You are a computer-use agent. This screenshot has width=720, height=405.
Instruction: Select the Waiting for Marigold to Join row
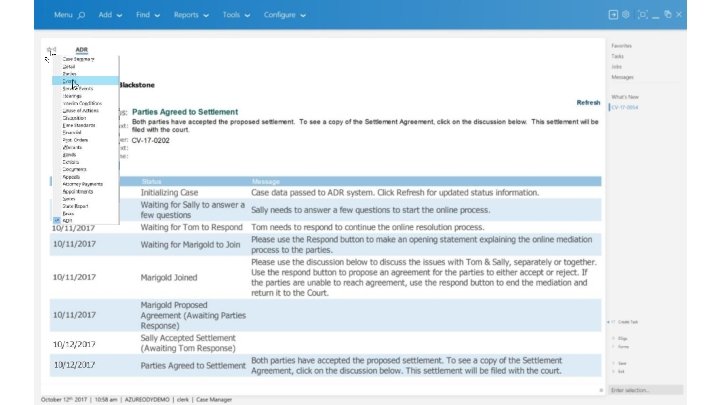(326, 245)
